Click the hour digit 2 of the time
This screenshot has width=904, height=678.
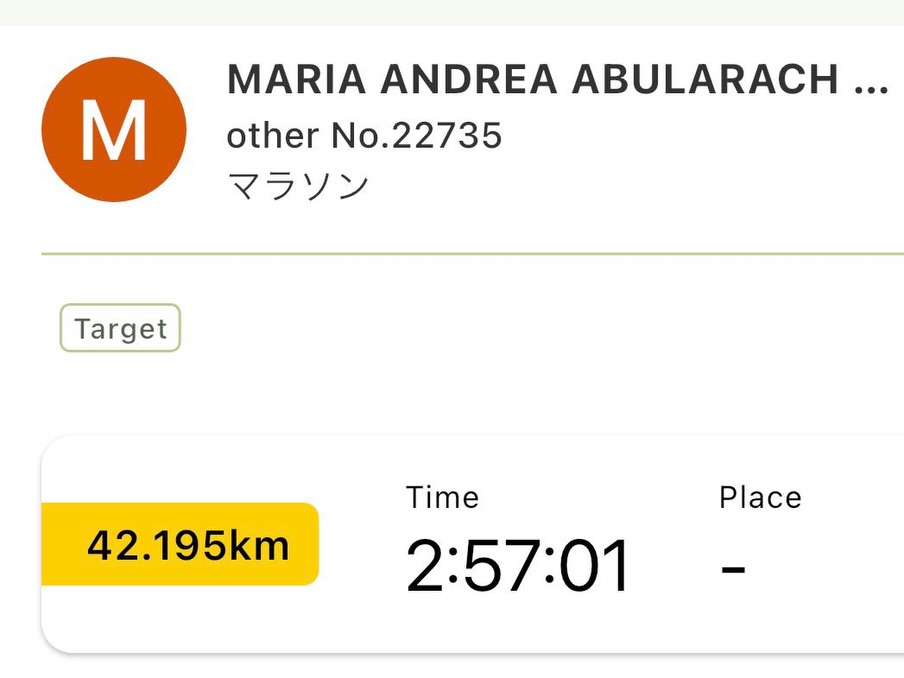click(x=424, y=566)
